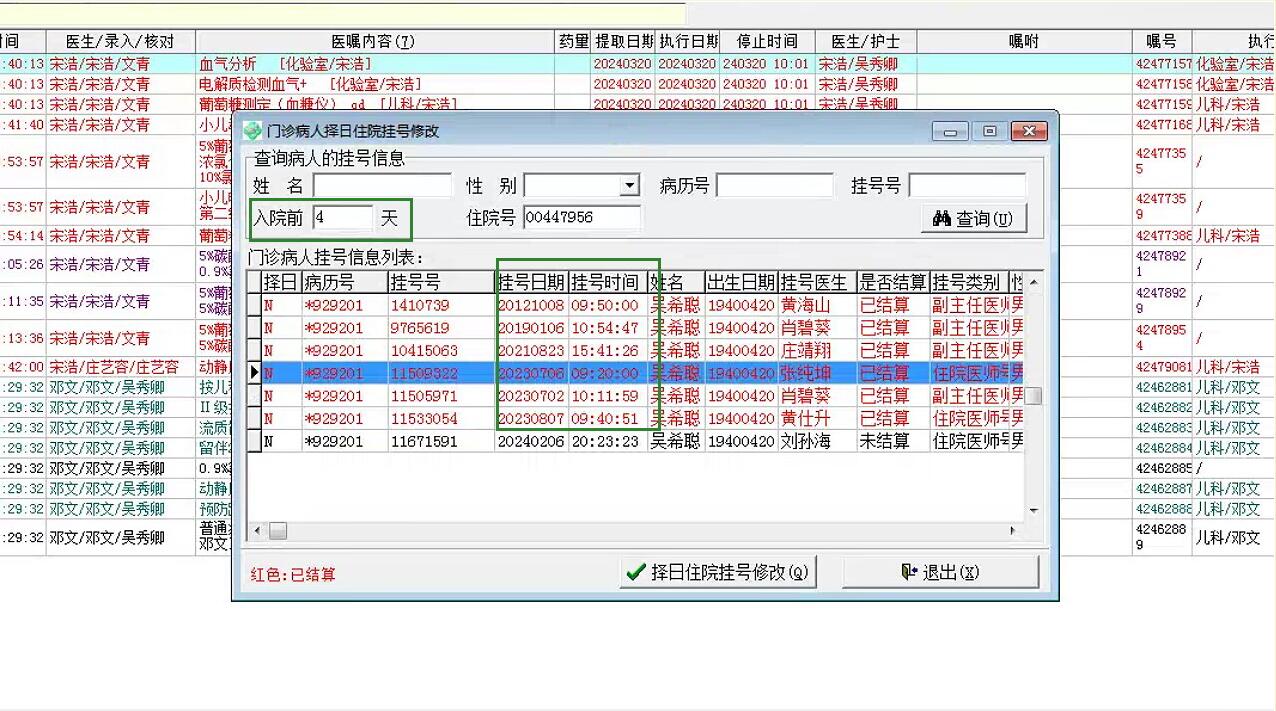1276x711 pixels.
Task: Select row with 挂号号 9765619
Action: click(x=636, y=328)
